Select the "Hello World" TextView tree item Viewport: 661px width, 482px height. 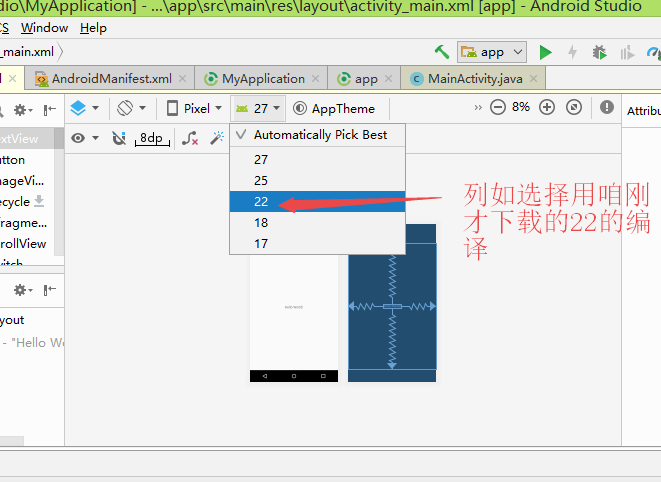(x=32, y=342)
